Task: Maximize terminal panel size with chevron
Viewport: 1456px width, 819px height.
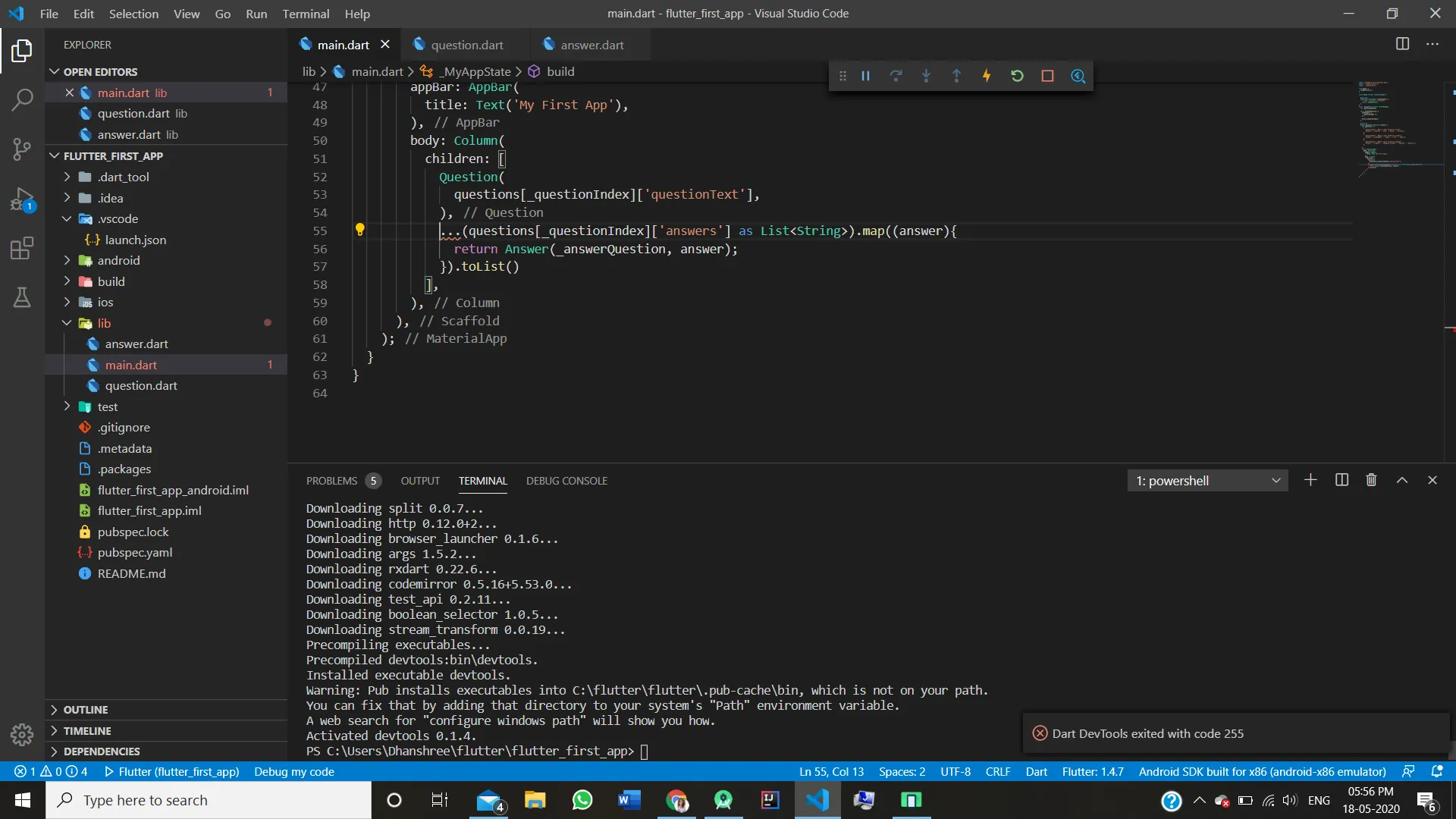Action: [1402, 480]
